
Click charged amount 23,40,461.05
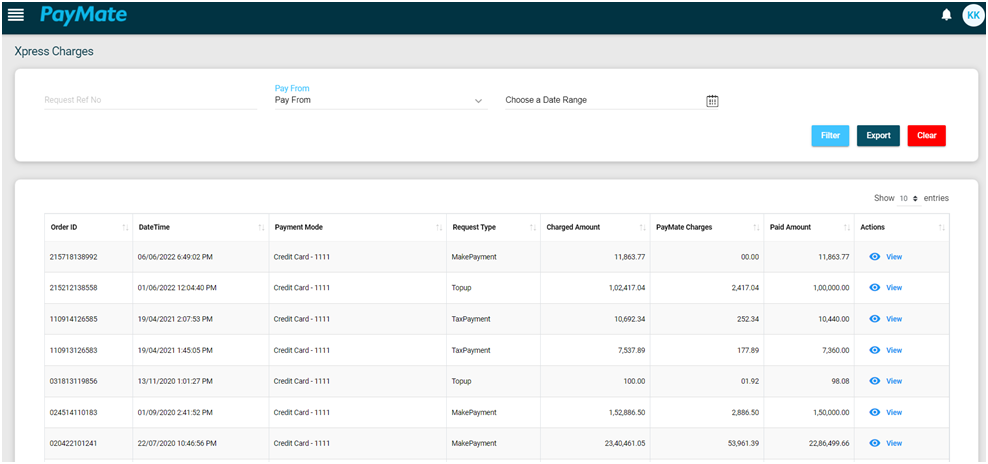(625, 443)
